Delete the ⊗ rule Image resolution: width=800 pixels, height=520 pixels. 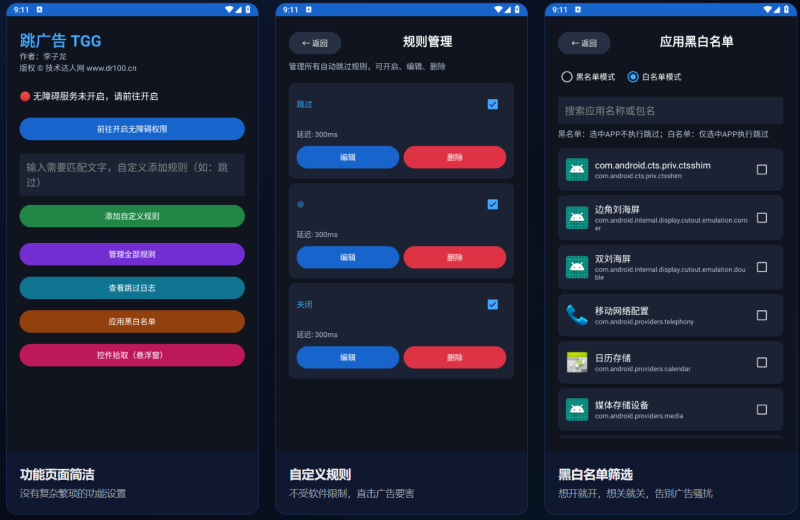point(455,257)
